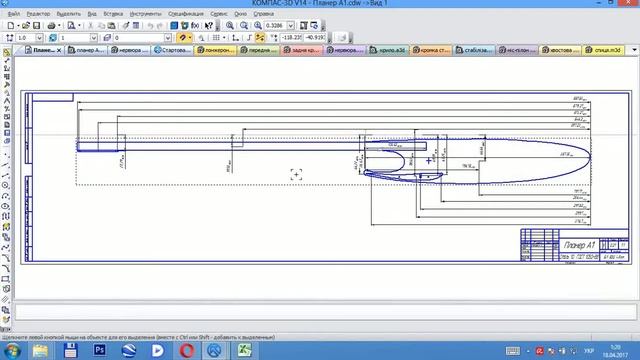Open the step value 1.0 dropdown
The height and width of the screenshot is (360, 640).
pyautogui.click(x=39, y=38)
